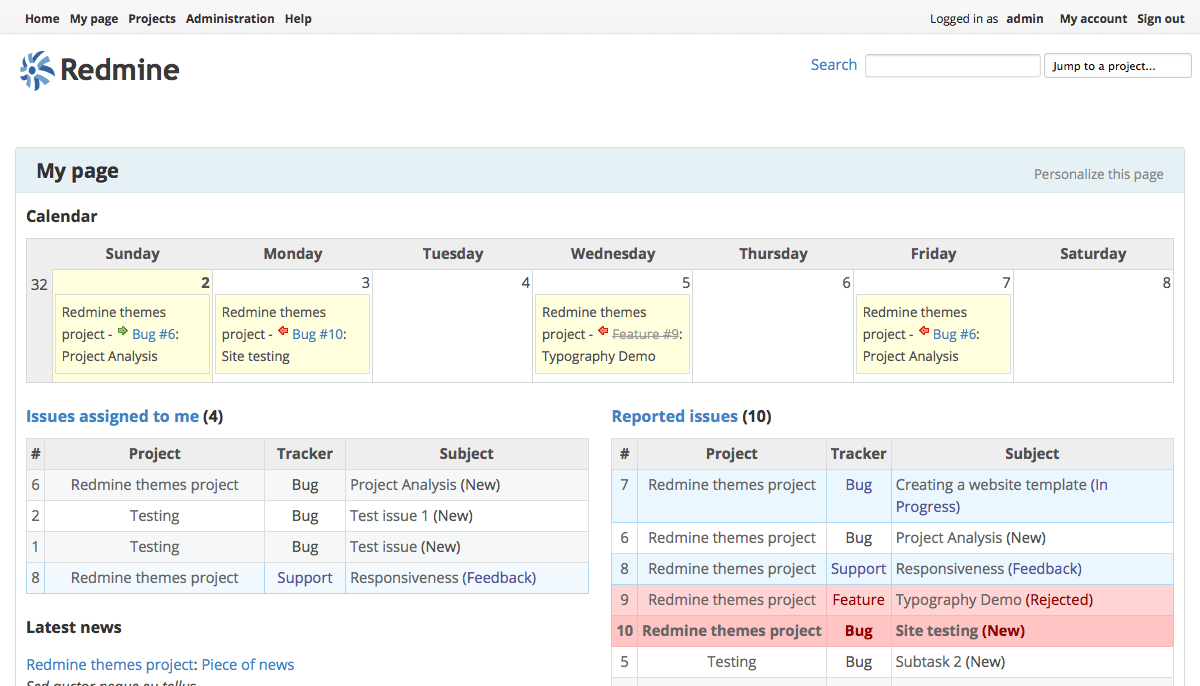Open Reported issues heading link

coord(675,416)
